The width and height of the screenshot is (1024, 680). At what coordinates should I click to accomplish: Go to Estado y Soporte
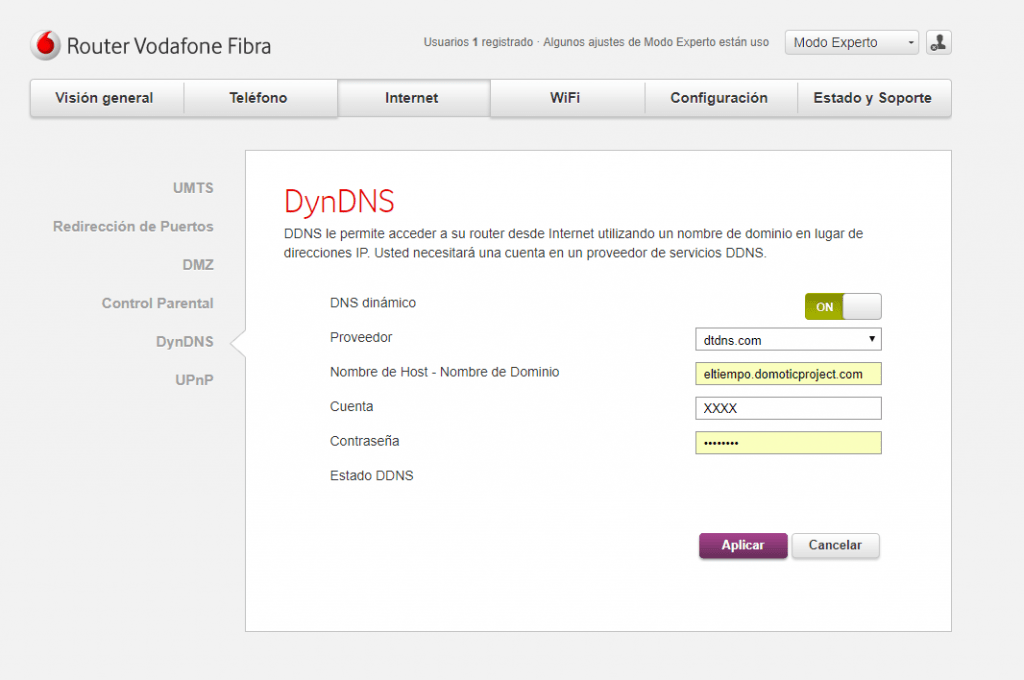click(873, 98)
